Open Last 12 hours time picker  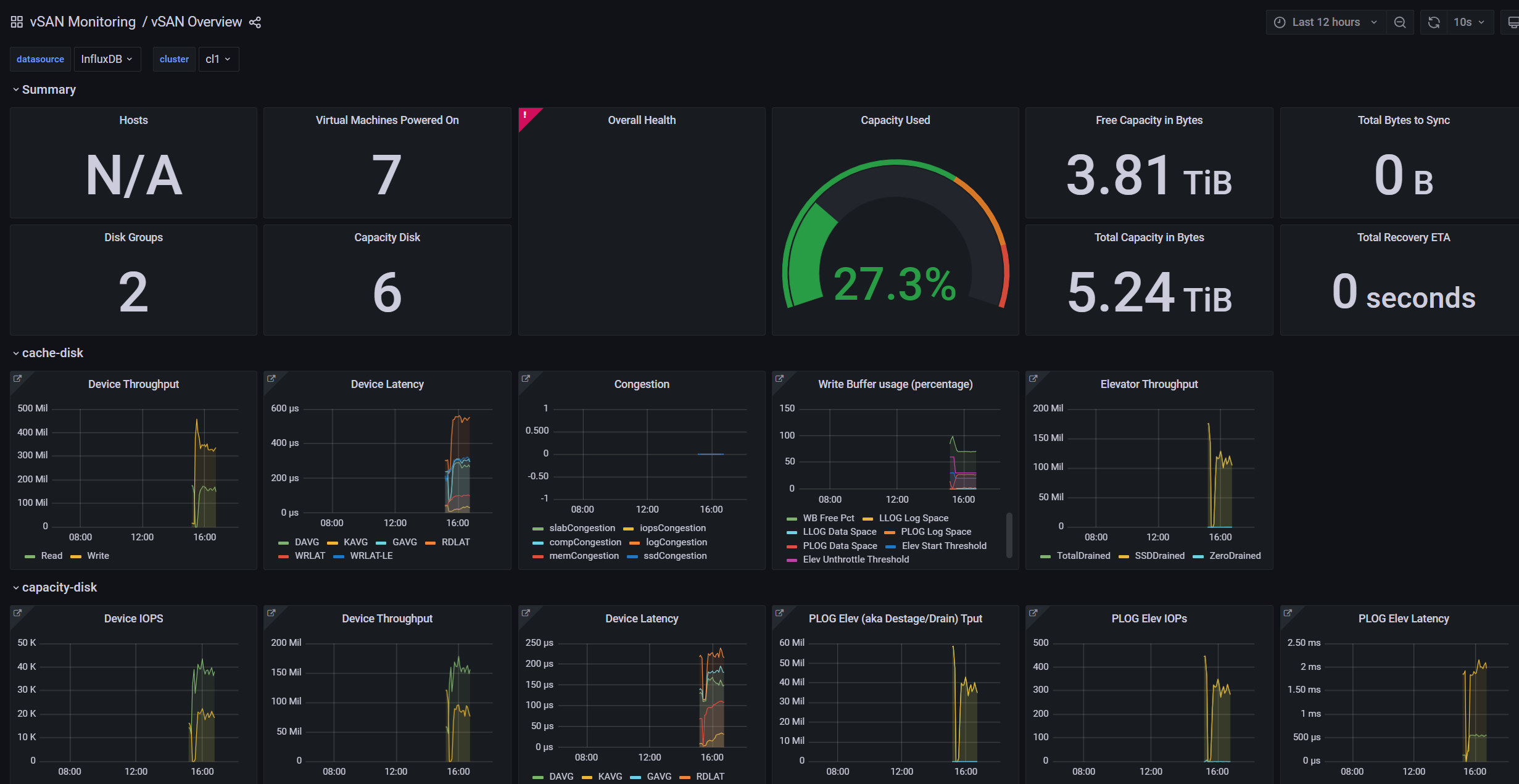1325,22
